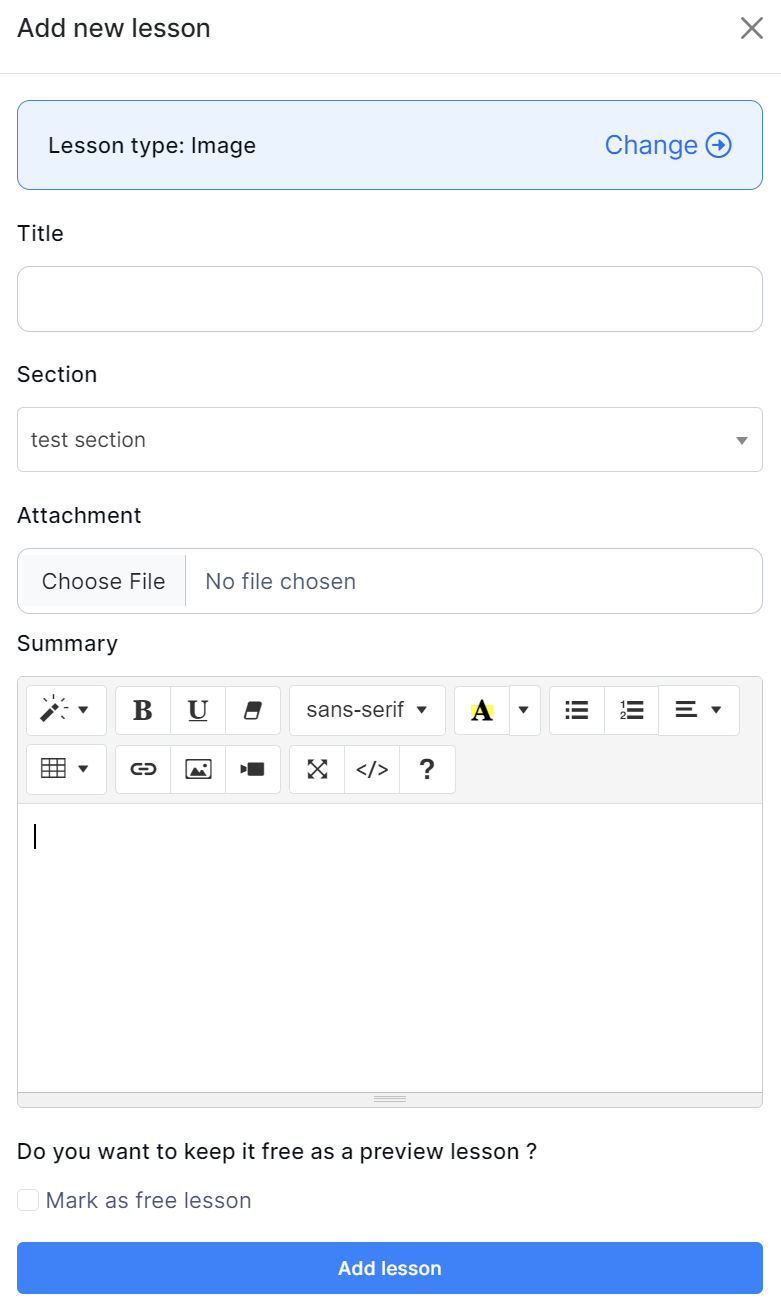
Task: Apply the recent yellow highlight color
Action: (482, 710)
